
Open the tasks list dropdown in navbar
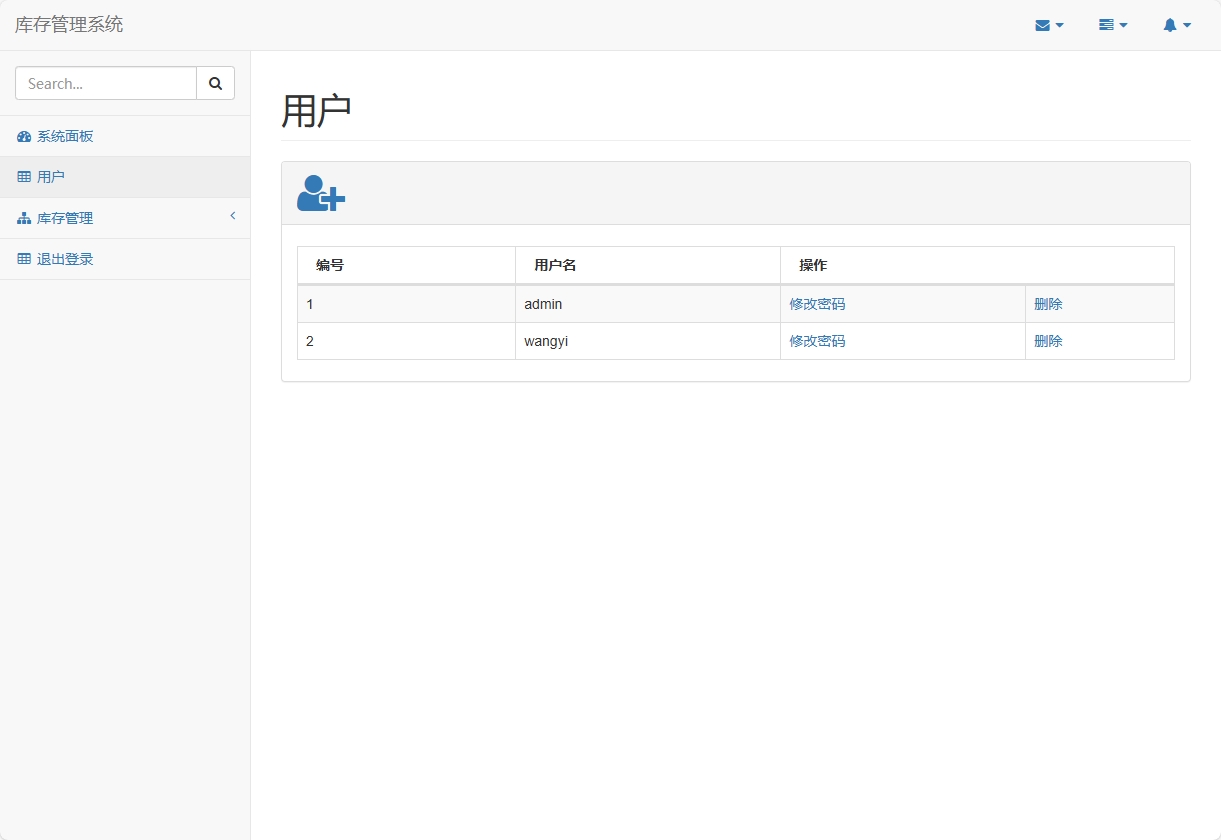click(x=1113, y=25)
